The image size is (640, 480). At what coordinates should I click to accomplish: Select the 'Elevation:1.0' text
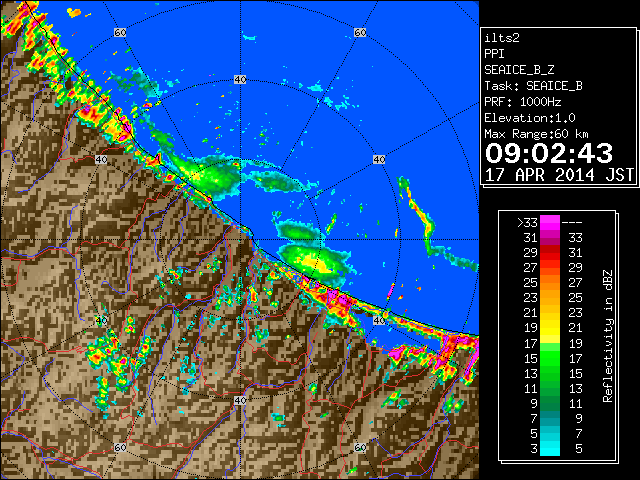tap(530, 118)
